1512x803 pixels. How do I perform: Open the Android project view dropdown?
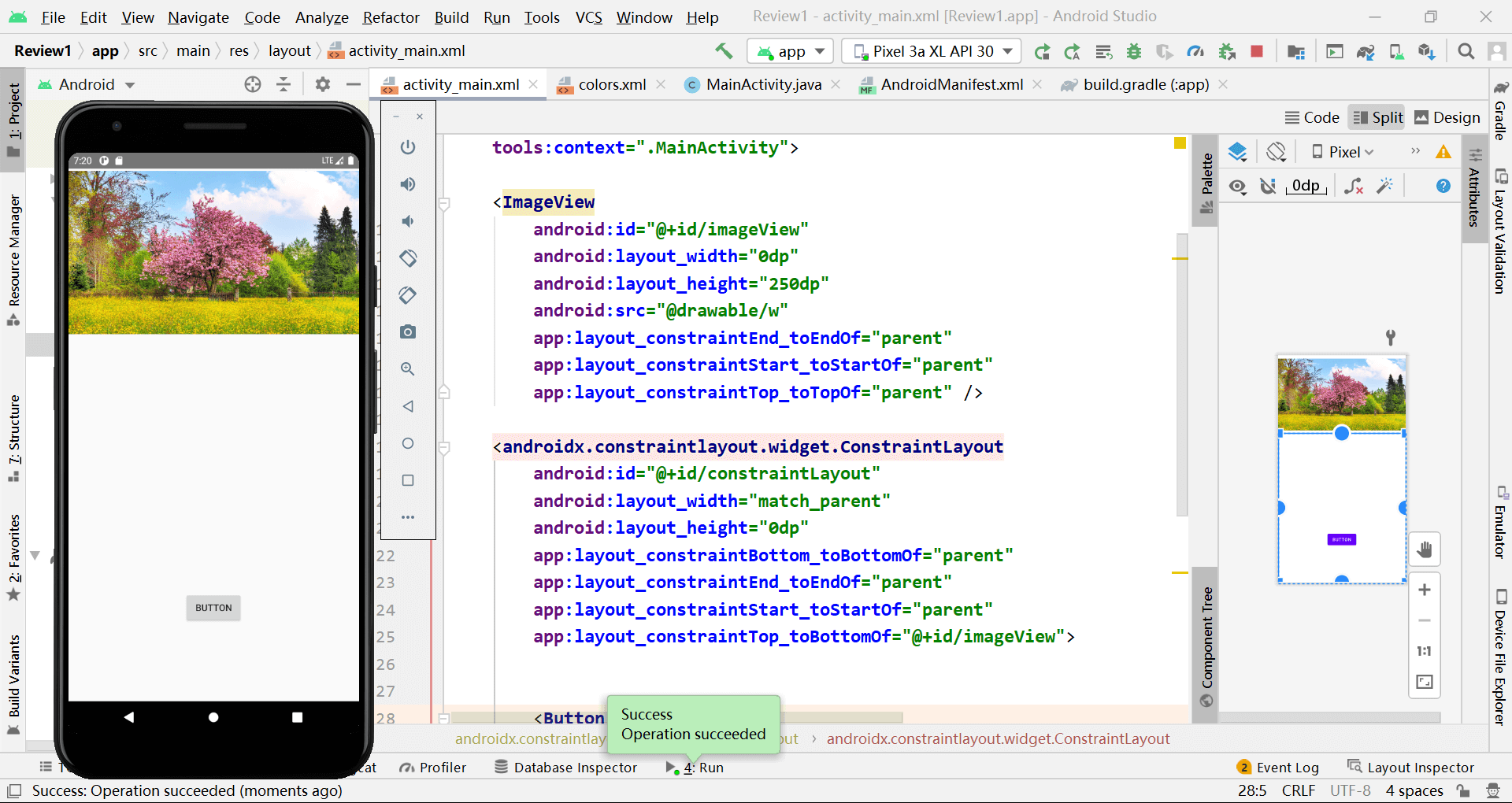click(87, 84)
